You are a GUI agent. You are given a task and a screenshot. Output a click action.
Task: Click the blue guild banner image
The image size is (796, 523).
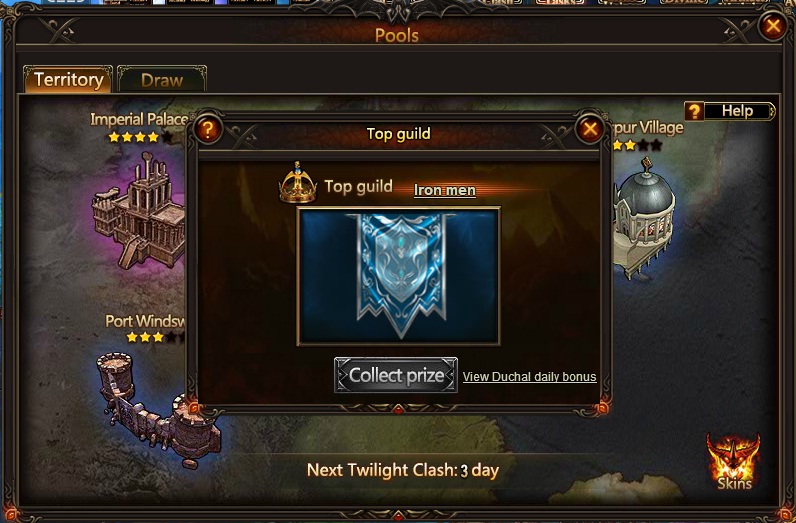[399, 276]
